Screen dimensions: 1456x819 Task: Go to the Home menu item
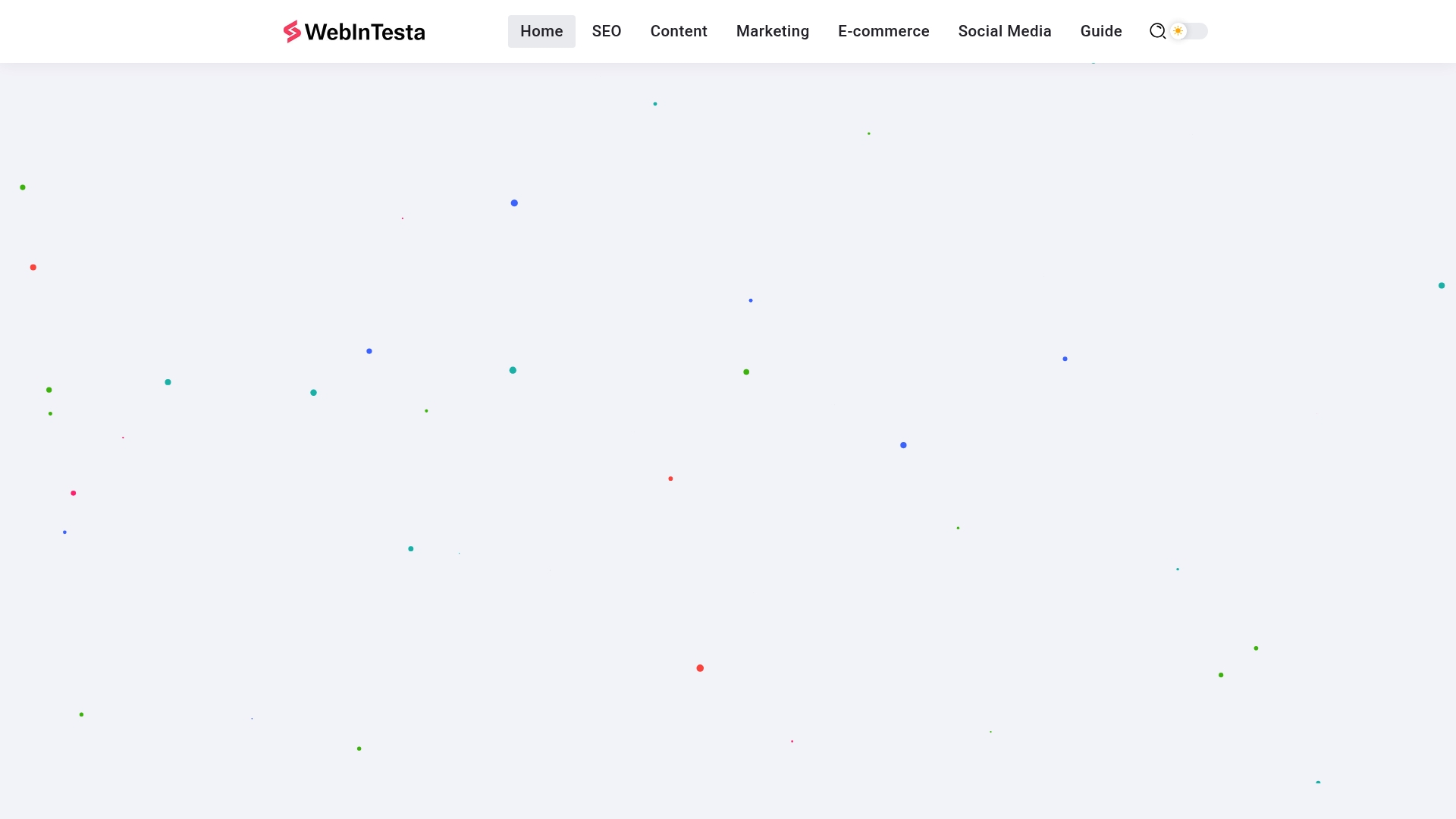[541, 31]
